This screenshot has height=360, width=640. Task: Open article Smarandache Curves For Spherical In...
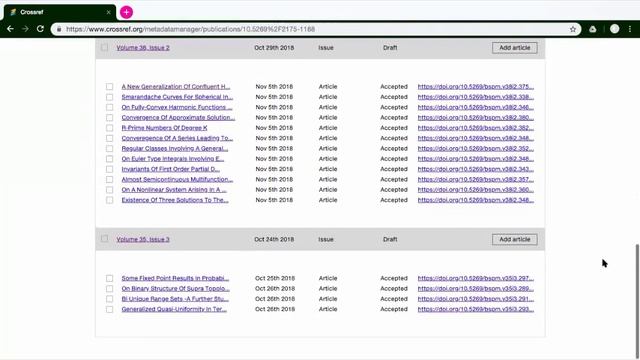click(x=177, y=97)
